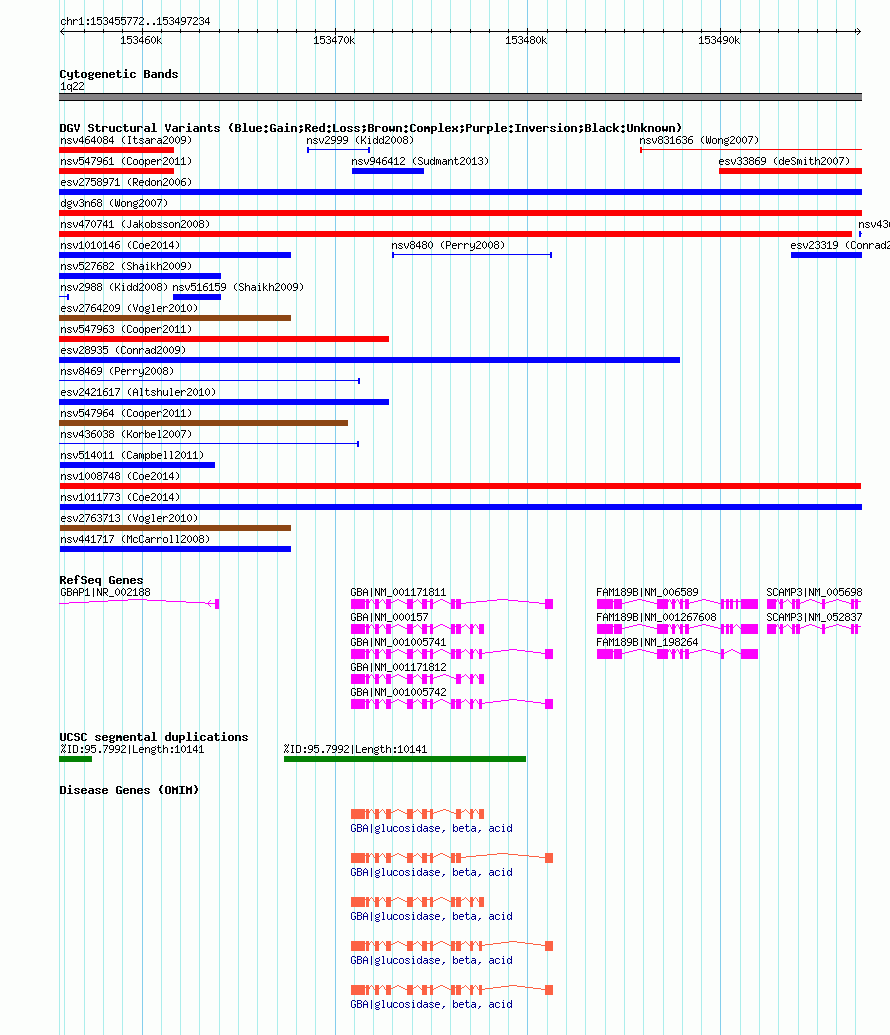Select esv2764209 (Vogler2010) complex variant
The width and height of the screenshot is (890, 1035).
175,318
